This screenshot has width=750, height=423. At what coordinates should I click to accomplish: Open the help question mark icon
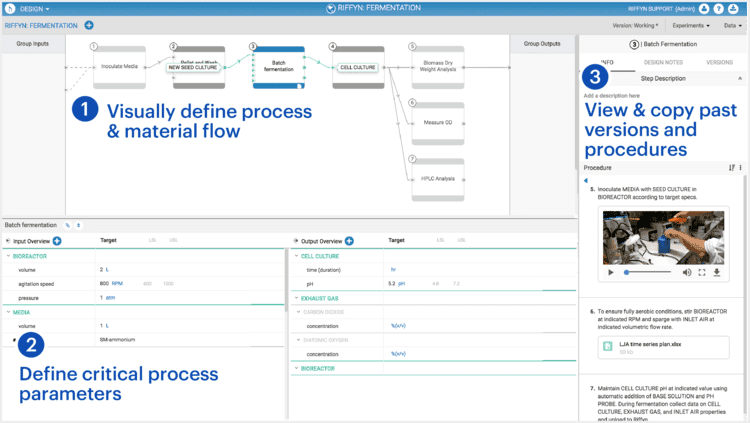point(718,9)
